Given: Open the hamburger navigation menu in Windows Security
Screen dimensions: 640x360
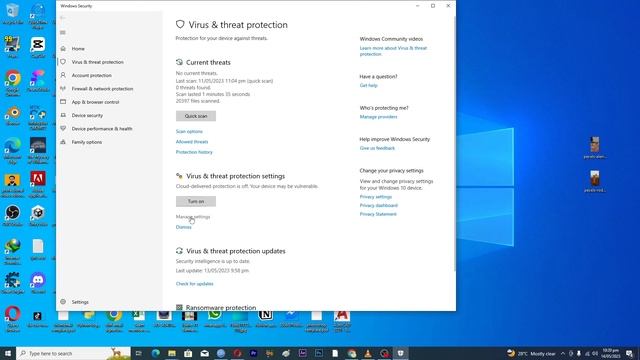Looking at the screenshot, I should [x=62, y=33].
